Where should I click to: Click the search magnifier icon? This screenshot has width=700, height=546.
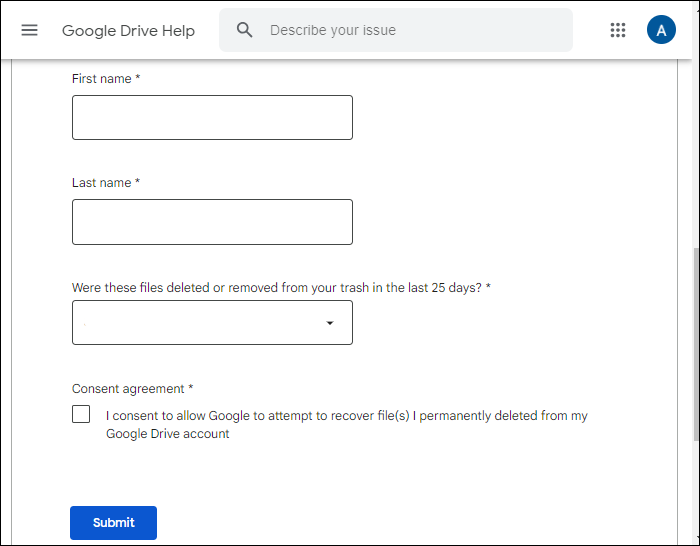[245, 30]
